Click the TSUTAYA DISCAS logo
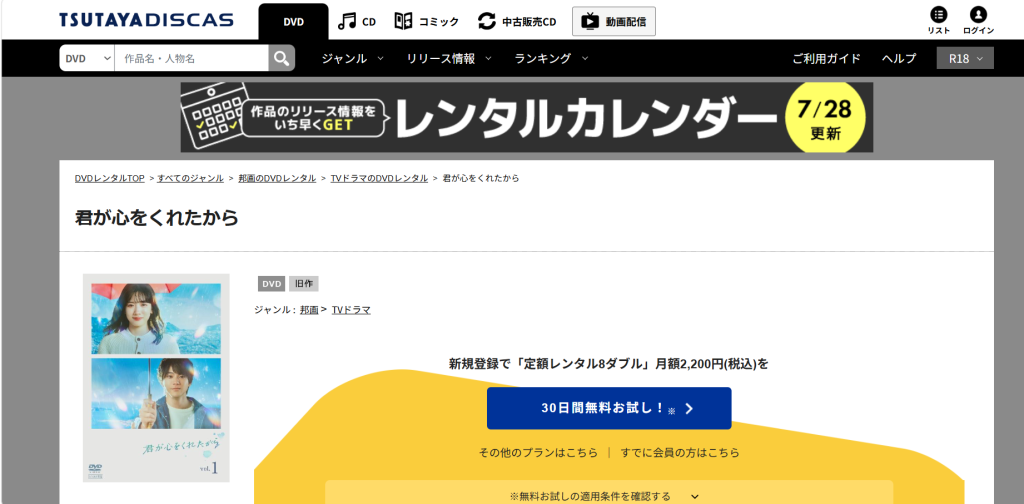 [146, 20]
